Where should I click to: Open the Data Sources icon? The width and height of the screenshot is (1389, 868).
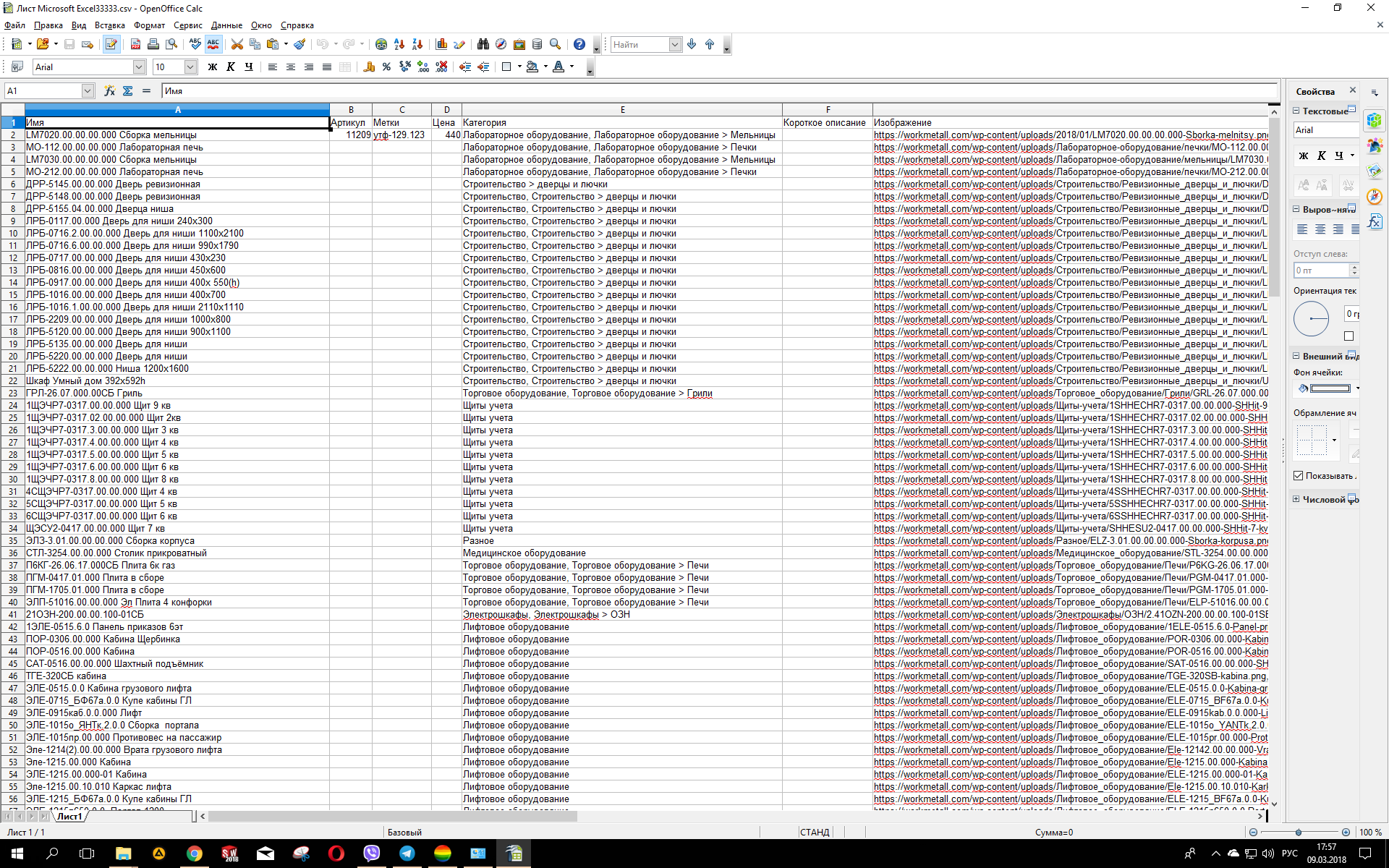click(538, 45)
